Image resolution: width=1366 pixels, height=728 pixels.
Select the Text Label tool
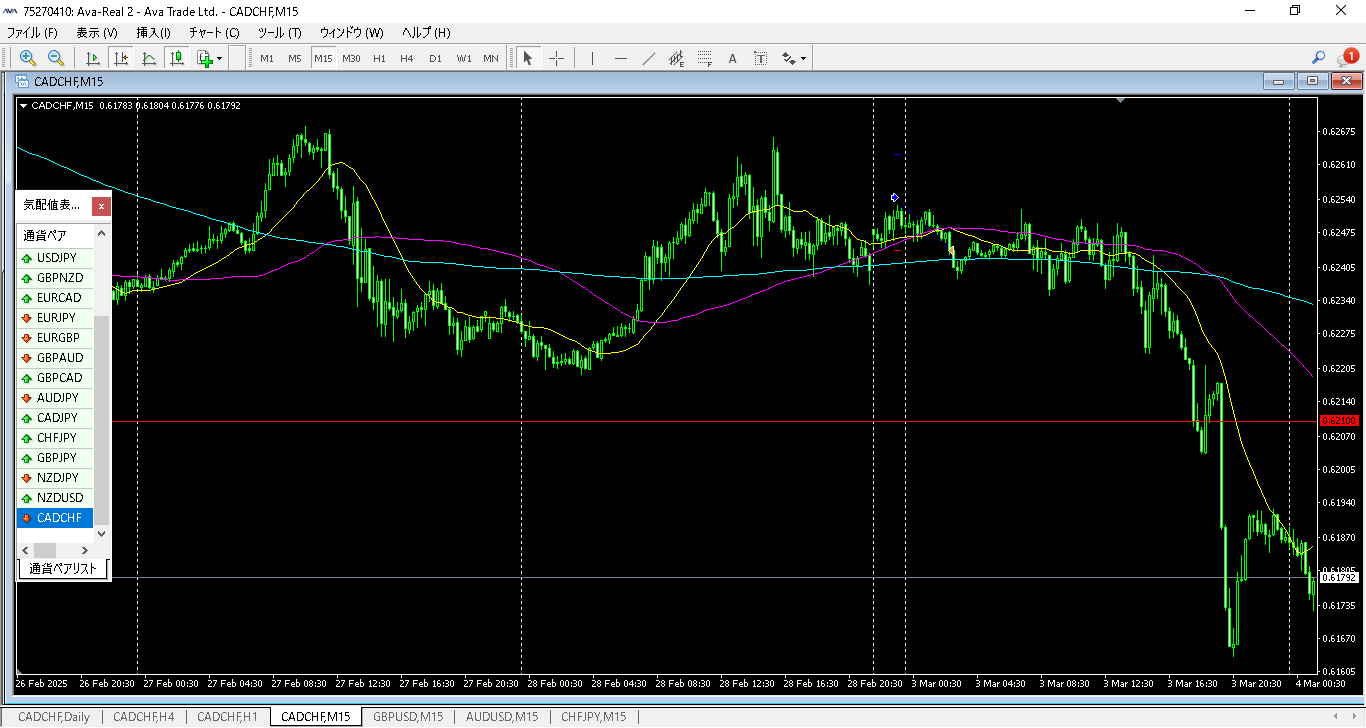click(x=760, y=58)
